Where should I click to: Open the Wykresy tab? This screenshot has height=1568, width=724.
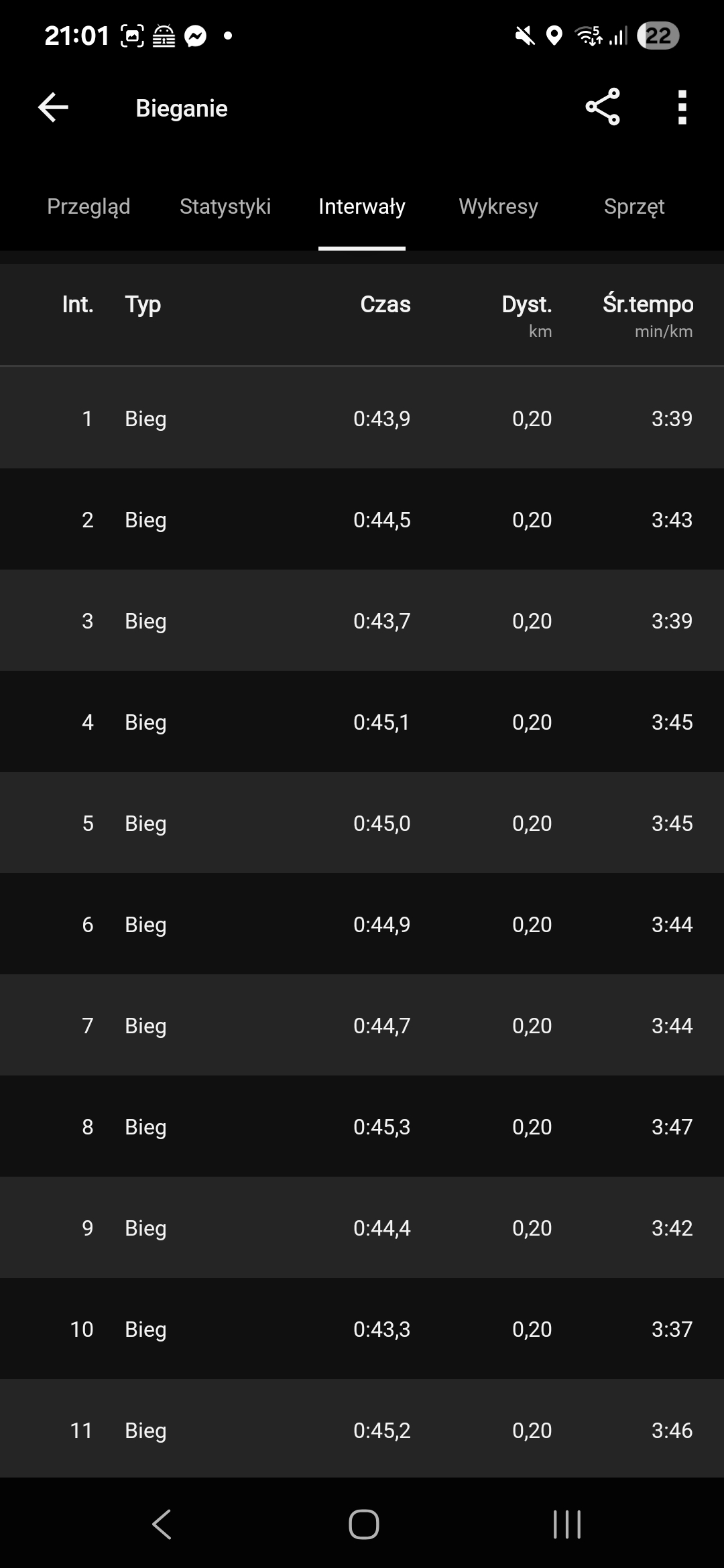[x=498, y=206]
